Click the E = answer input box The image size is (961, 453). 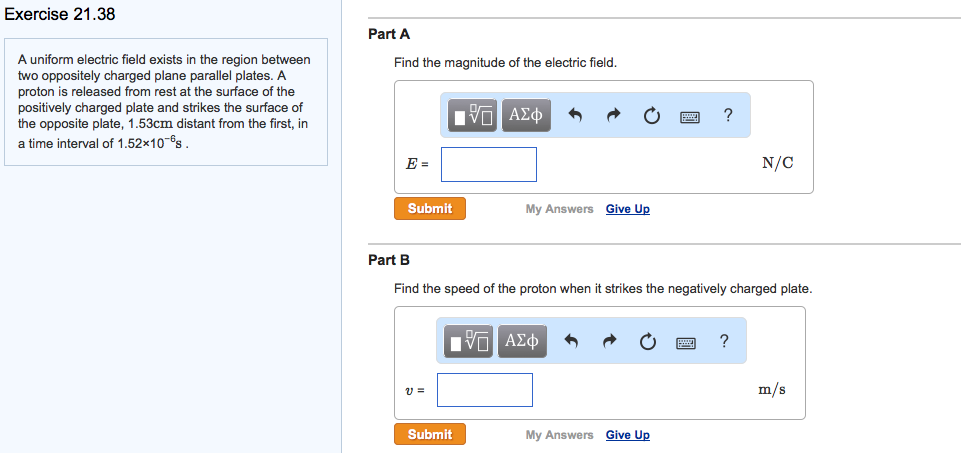(x=489, y=165)
